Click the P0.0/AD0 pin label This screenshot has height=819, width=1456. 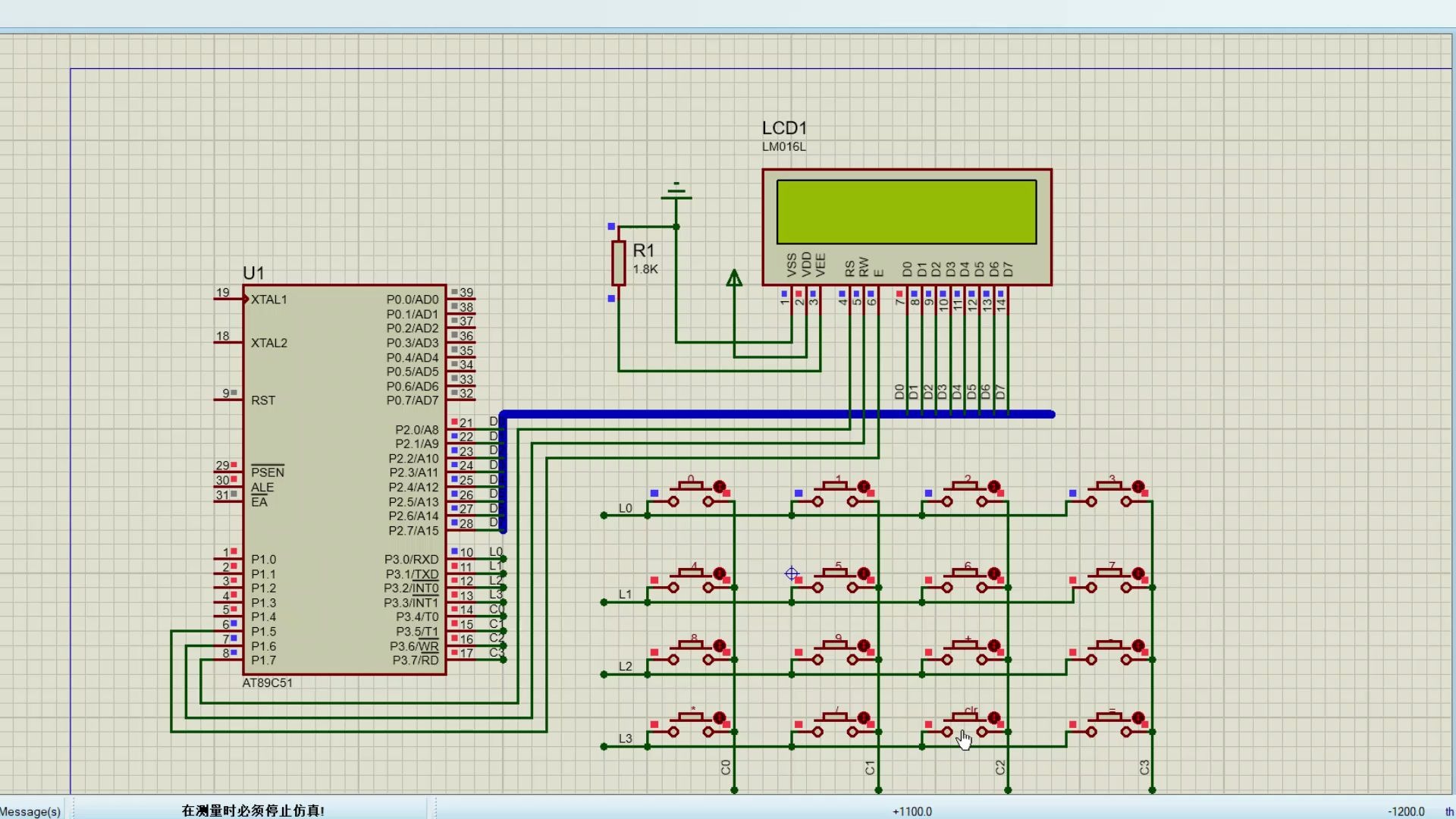click(413, 300)
